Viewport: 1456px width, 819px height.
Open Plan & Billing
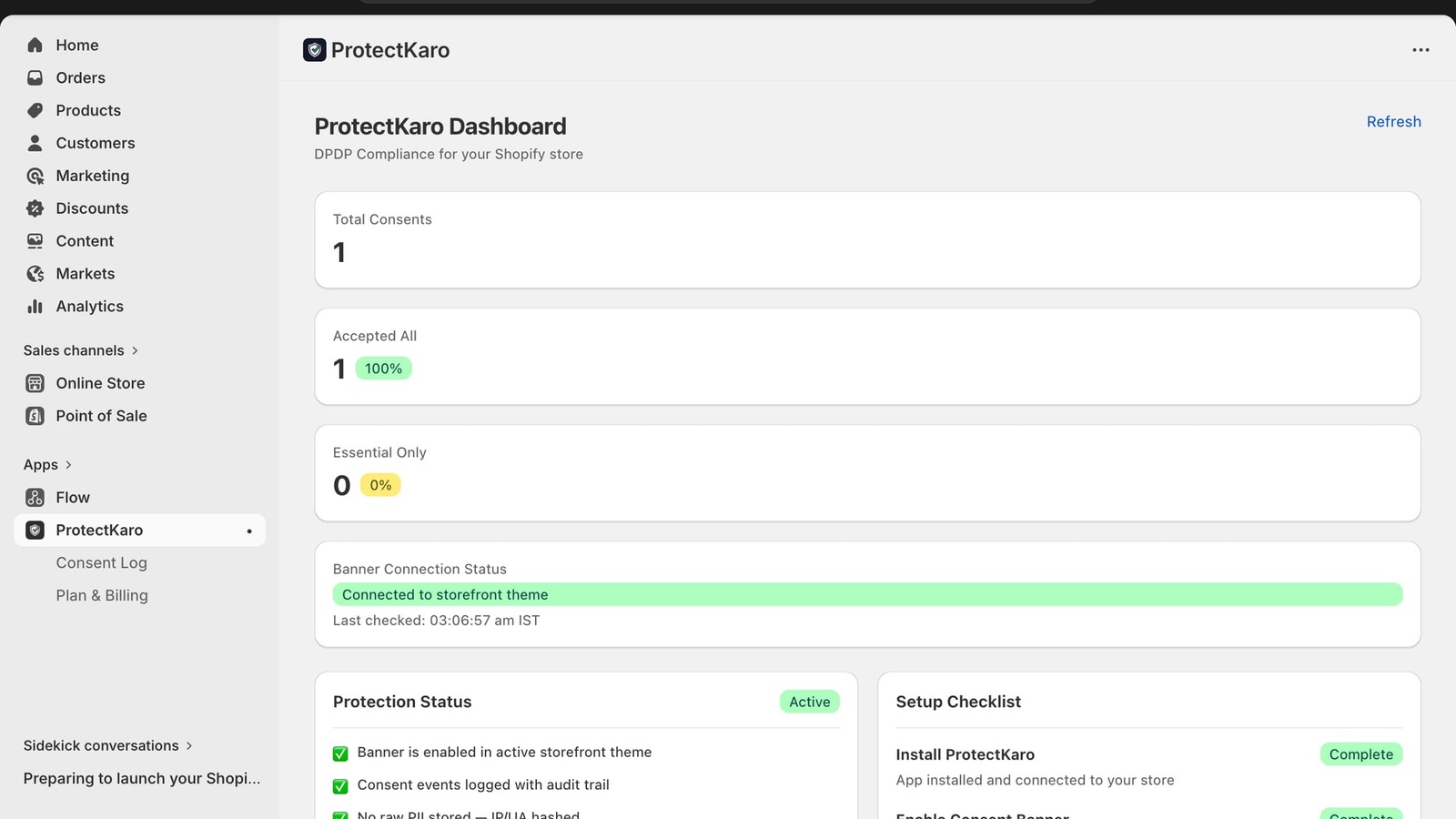coord(102,595)
